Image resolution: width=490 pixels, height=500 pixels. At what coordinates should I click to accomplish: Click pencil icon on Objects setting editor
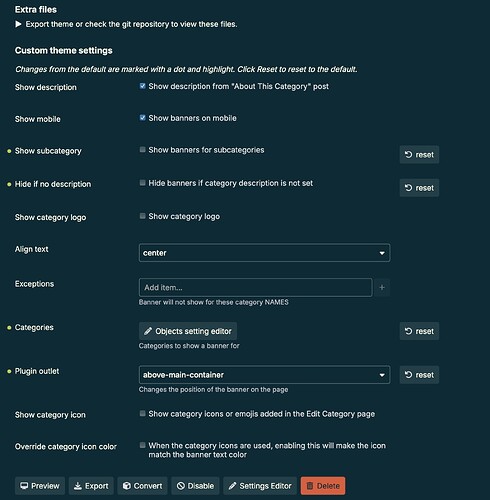coord(148,331)
